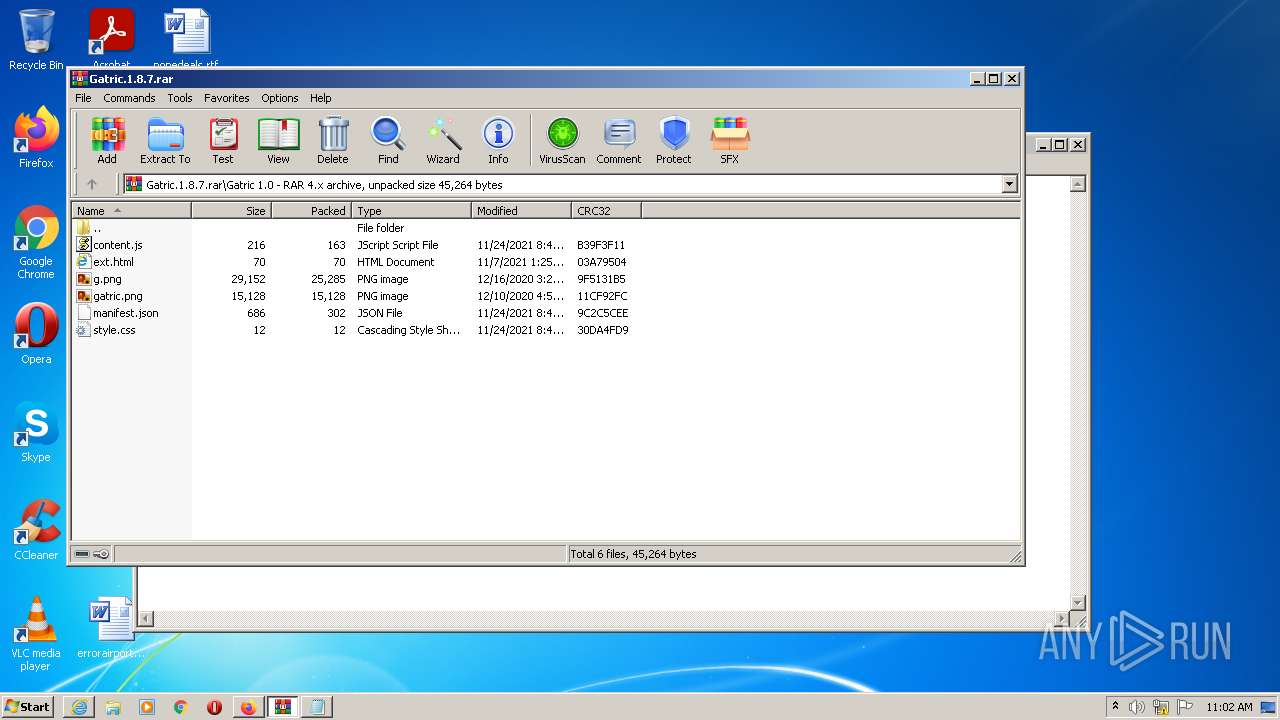Open the Favorites menu
The image size is (1280, 720).
tap(227, 98)
